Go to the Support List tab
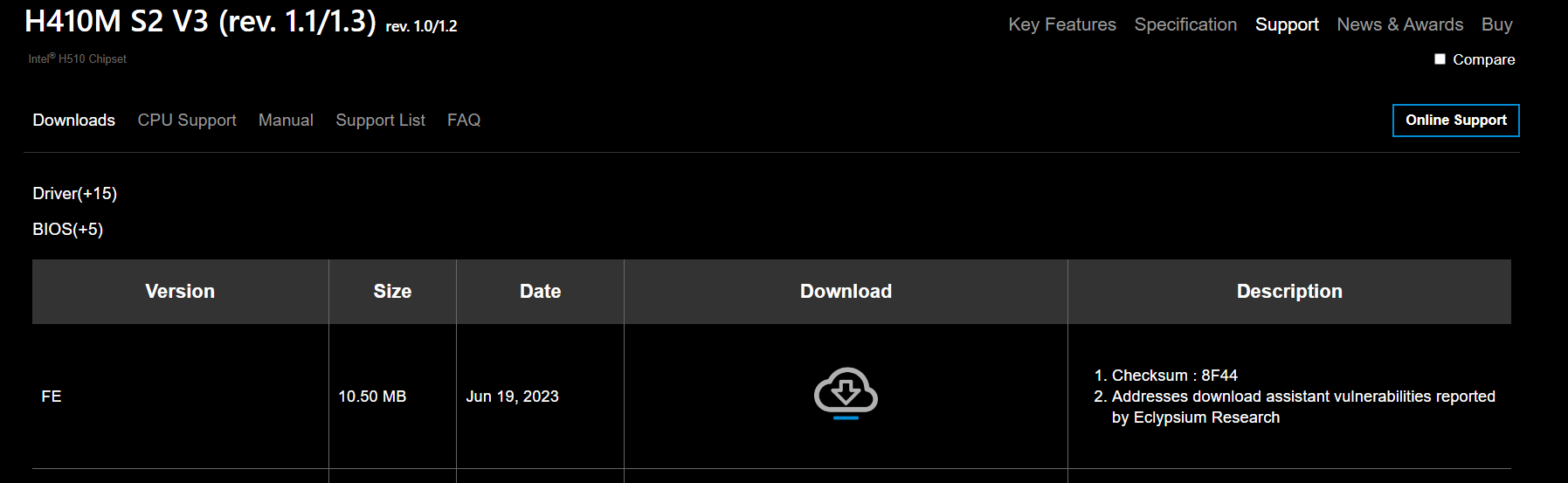The image size is (1568, 483). tap(381, 120)
